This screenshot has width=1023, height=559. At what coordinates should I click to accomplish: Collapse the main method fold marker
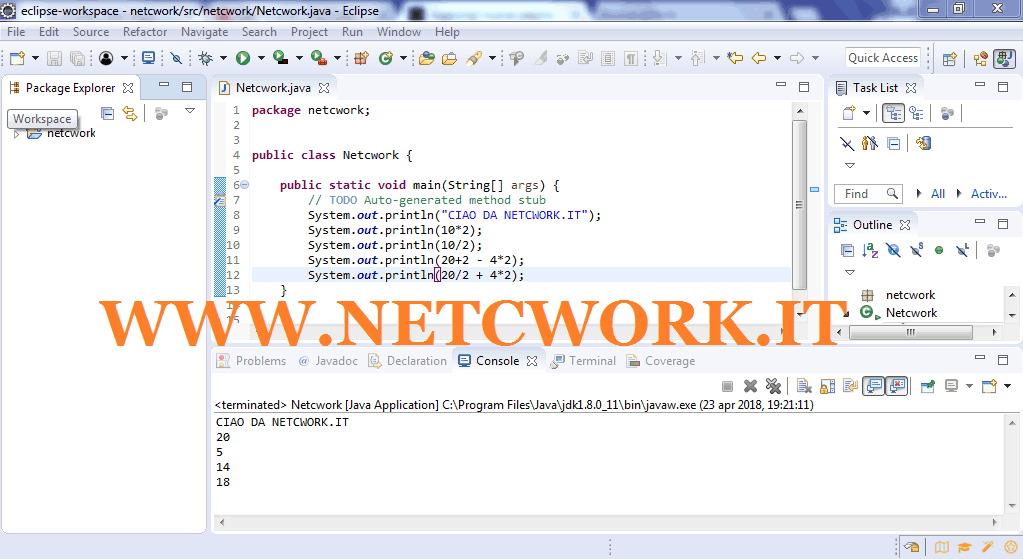tap(245, 185)
